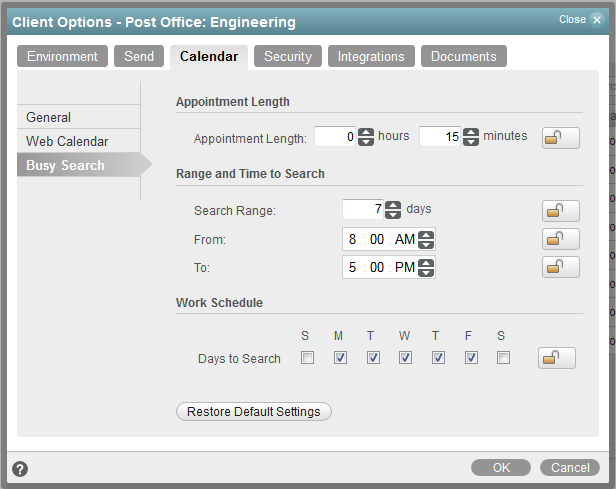The width and height of the screenshot is (616, 489).
Task: Adjust the appointment hours spinner arrows
Action: click(x=366, y=137)
